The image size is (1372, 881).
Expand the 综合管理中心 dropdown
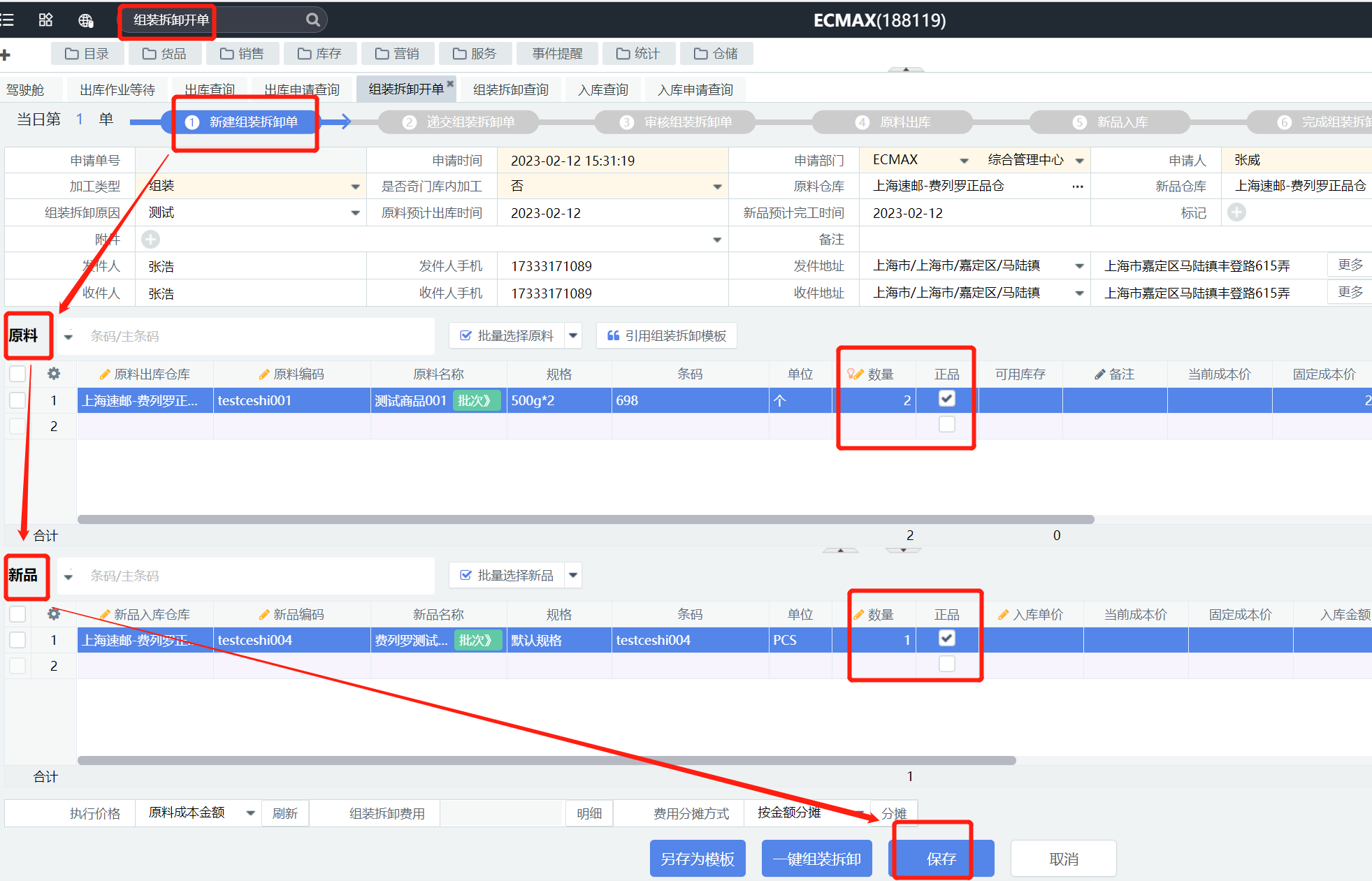[1079, 161]
